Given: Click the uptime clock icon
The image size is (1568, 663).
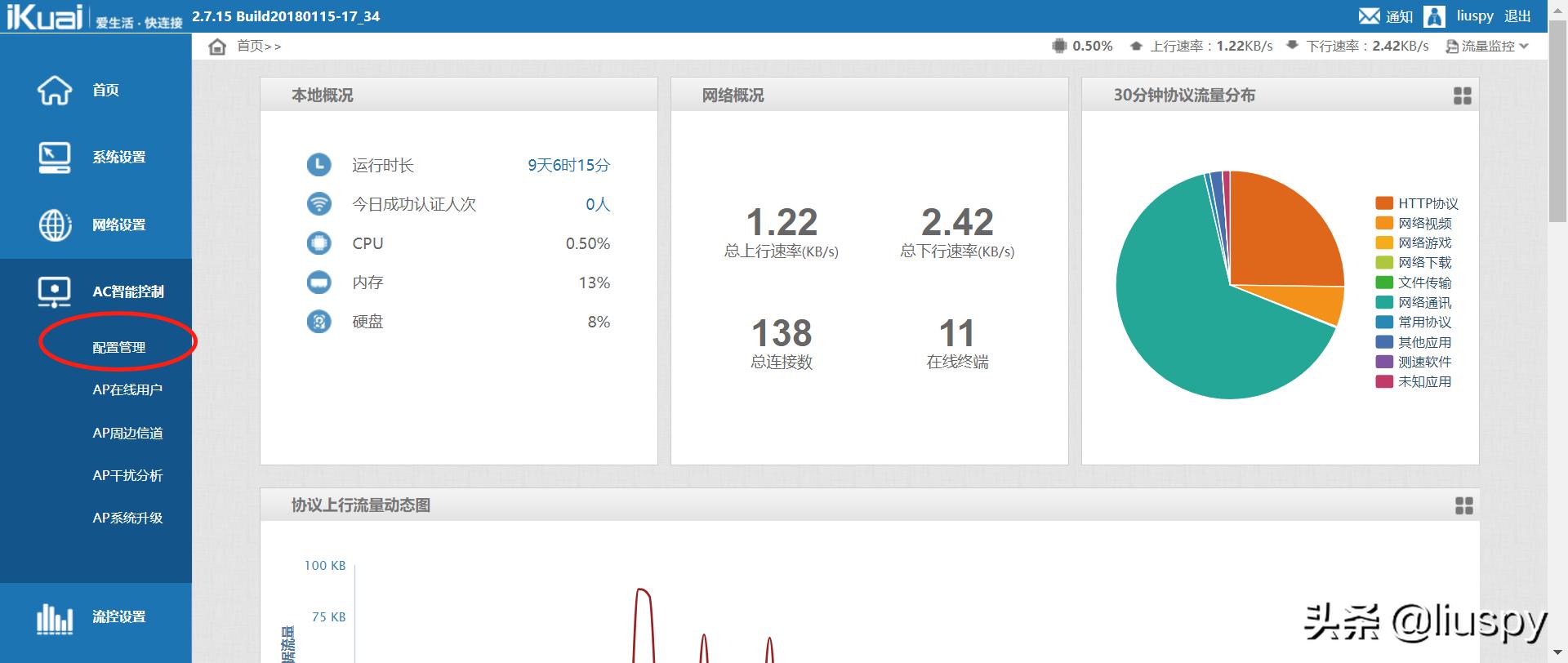Looking at the screenshot, I should pos(318,165).
